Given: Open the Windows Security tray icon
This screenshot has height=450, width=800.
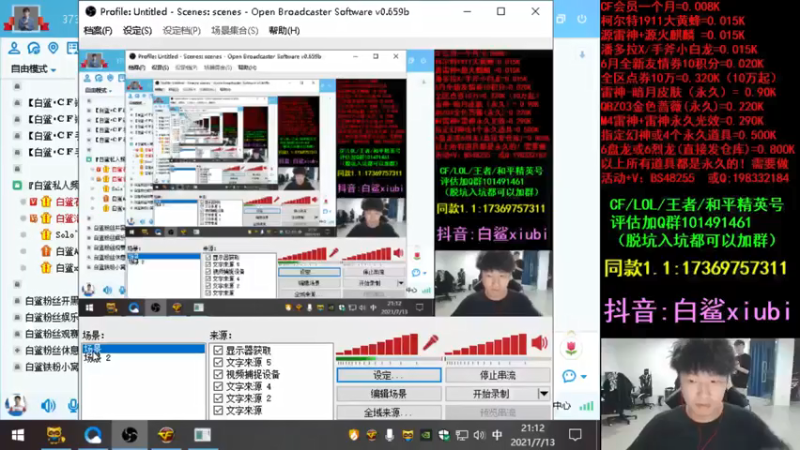Looking at the screenshot, I should (443, 435).
